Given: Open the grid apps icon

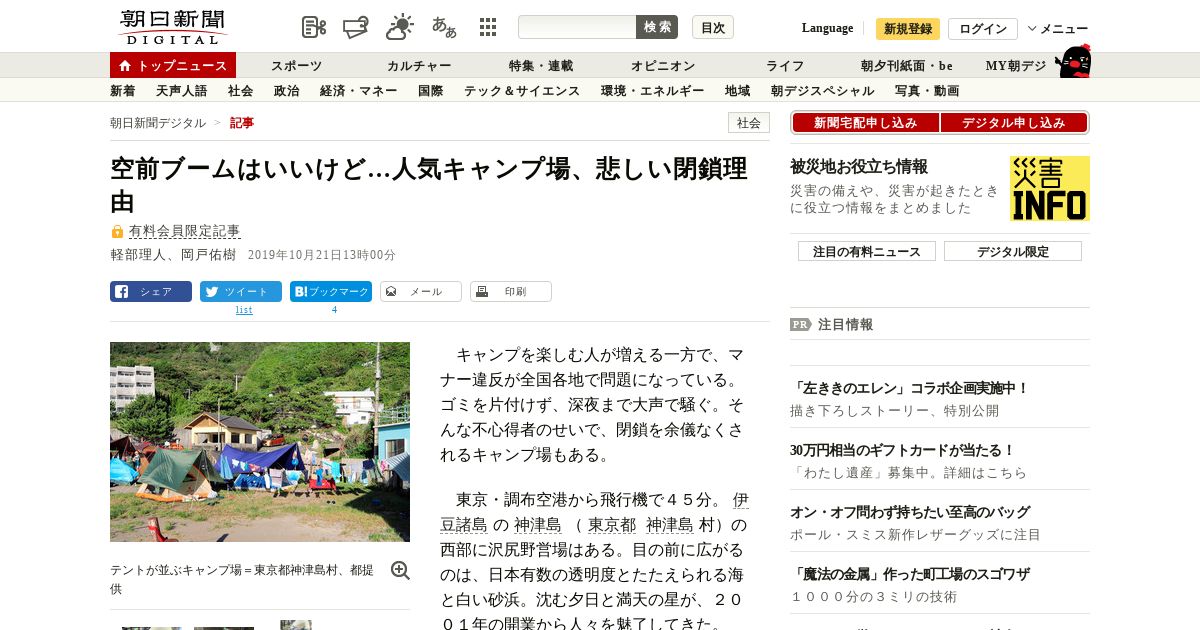Looking at the screenshot, I should pyautogui.click(x=488, y=27).
